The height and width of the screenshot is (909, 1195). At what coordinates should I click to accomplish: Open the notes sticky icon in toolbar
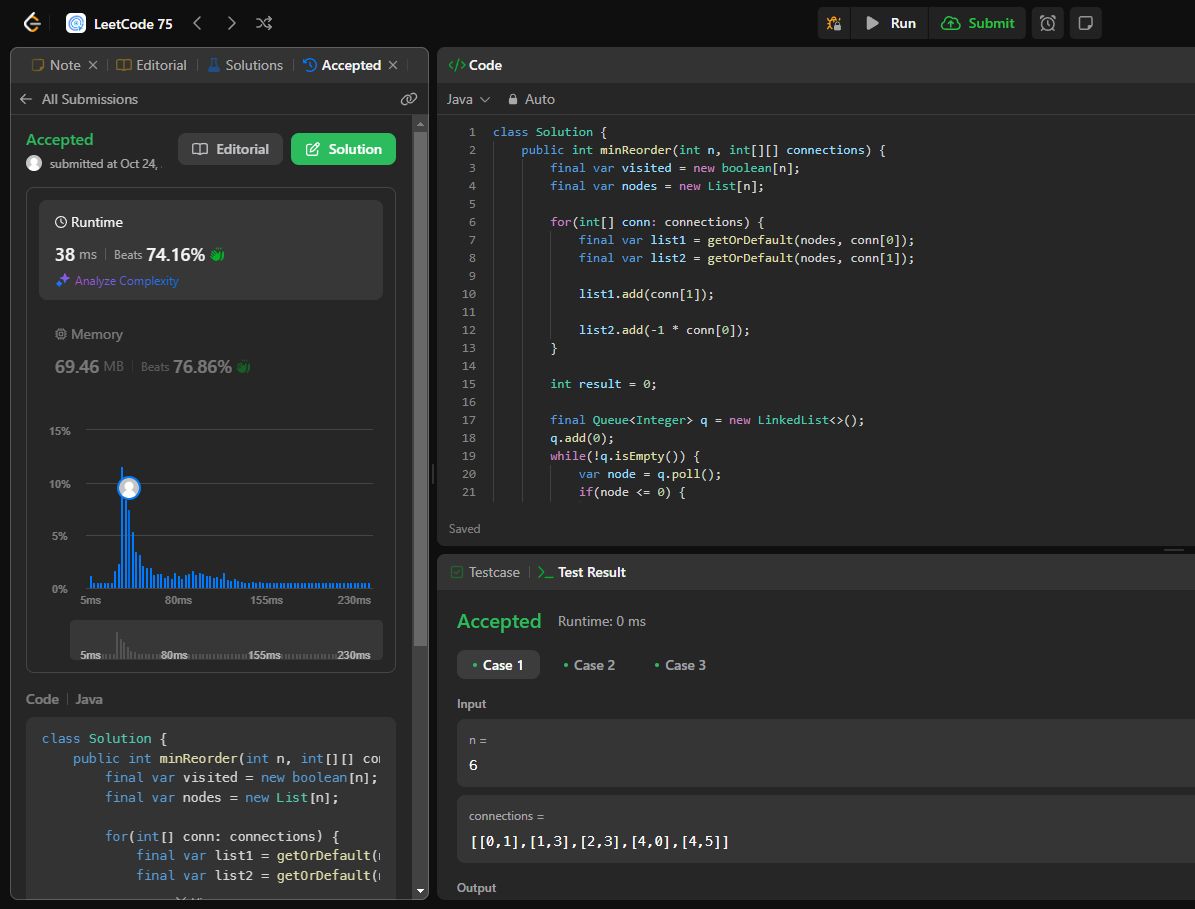(x=1086, y=23)
